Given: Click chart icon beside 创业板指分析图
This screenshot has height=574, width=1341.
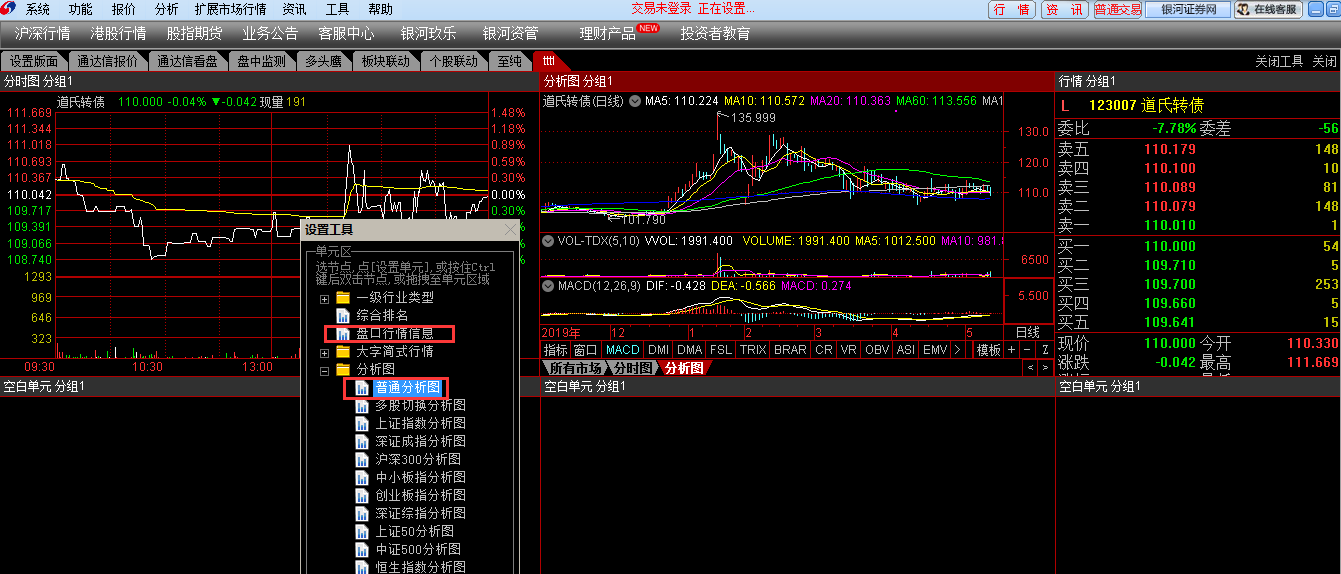Looking at the screenshot, I should point(362,496).
